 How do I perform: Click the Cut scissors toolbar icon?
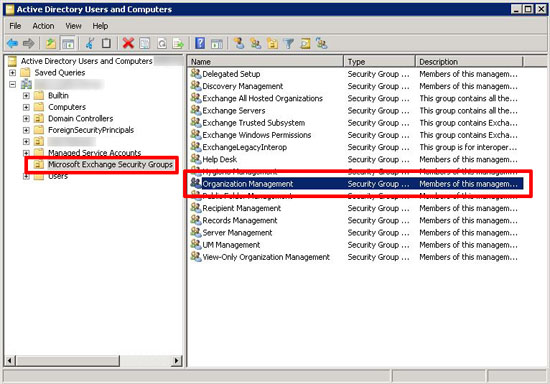(90, 43)
